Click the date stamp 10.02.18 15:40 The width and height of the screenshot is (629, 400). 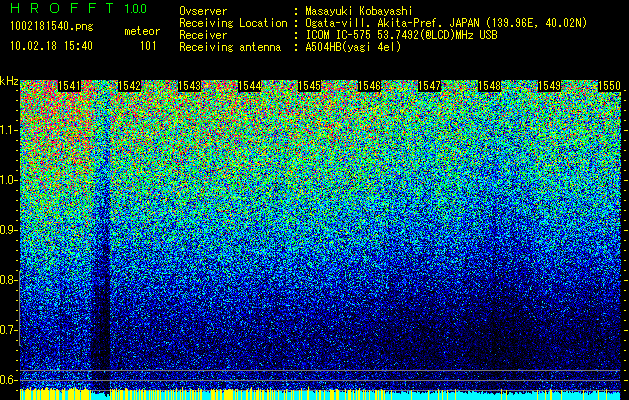(x=51, y=46)
